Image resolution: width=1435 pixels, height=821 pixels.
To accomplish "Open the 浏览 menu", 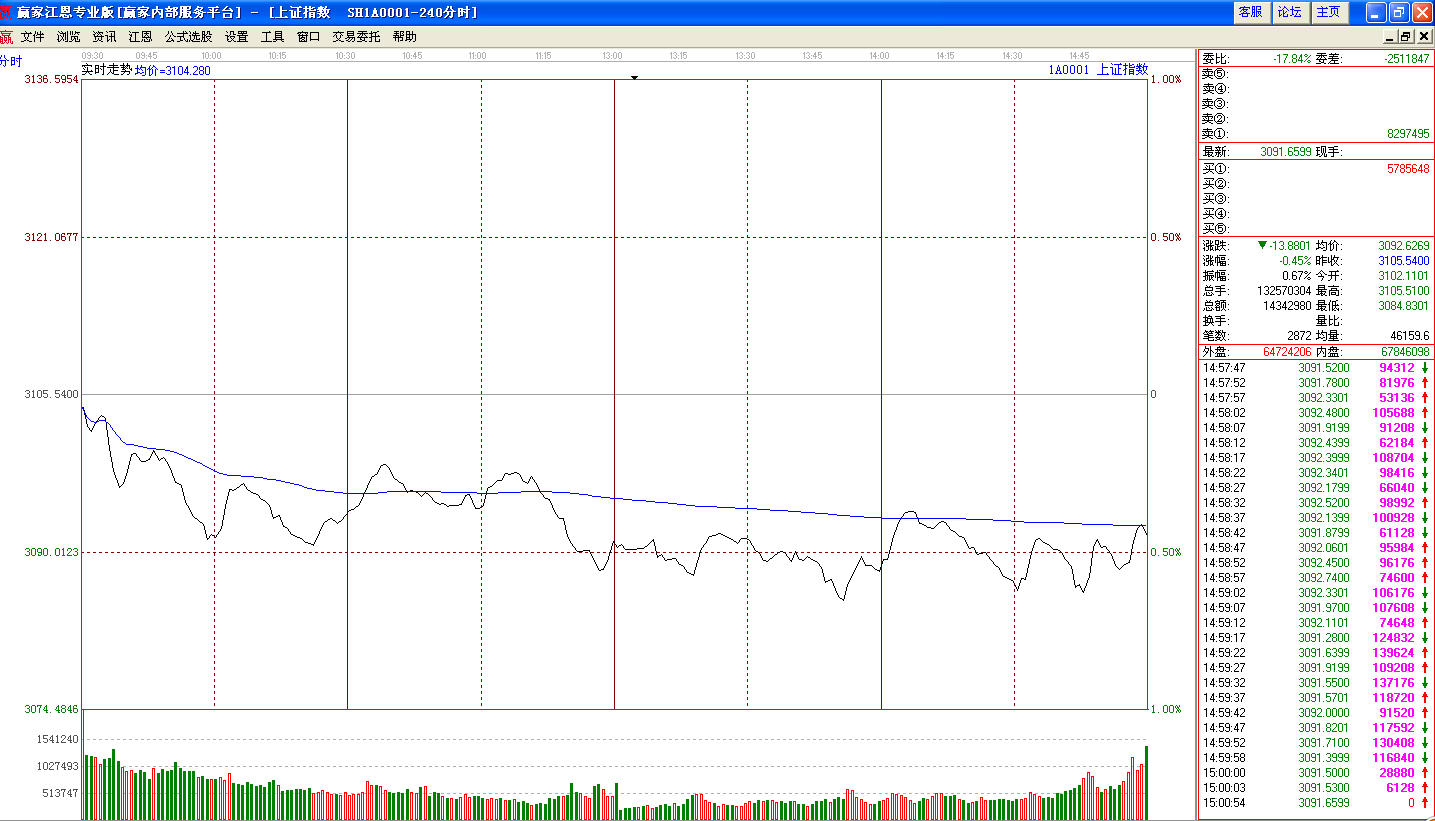I will tap(69, 37).
